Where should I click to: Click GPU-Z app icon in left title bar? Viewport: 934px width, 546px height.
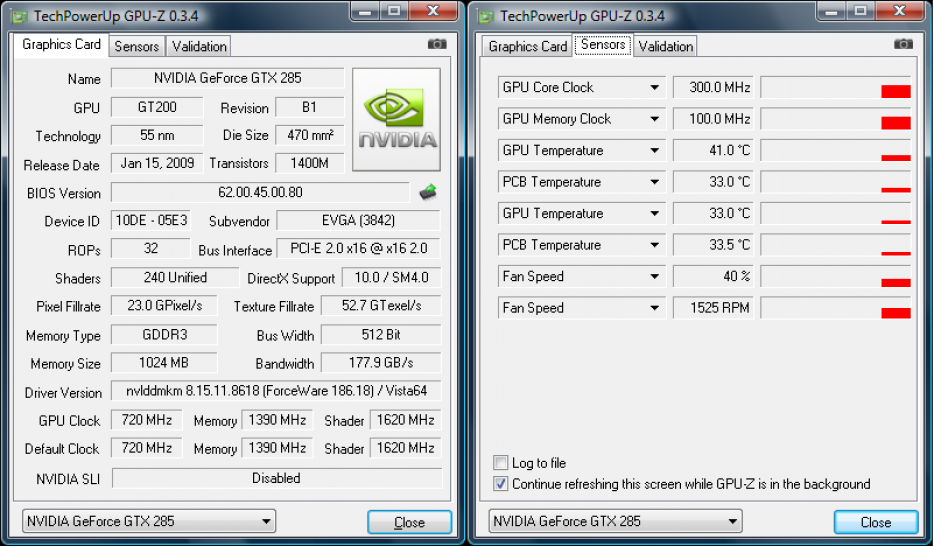click(x=19, y=16)
